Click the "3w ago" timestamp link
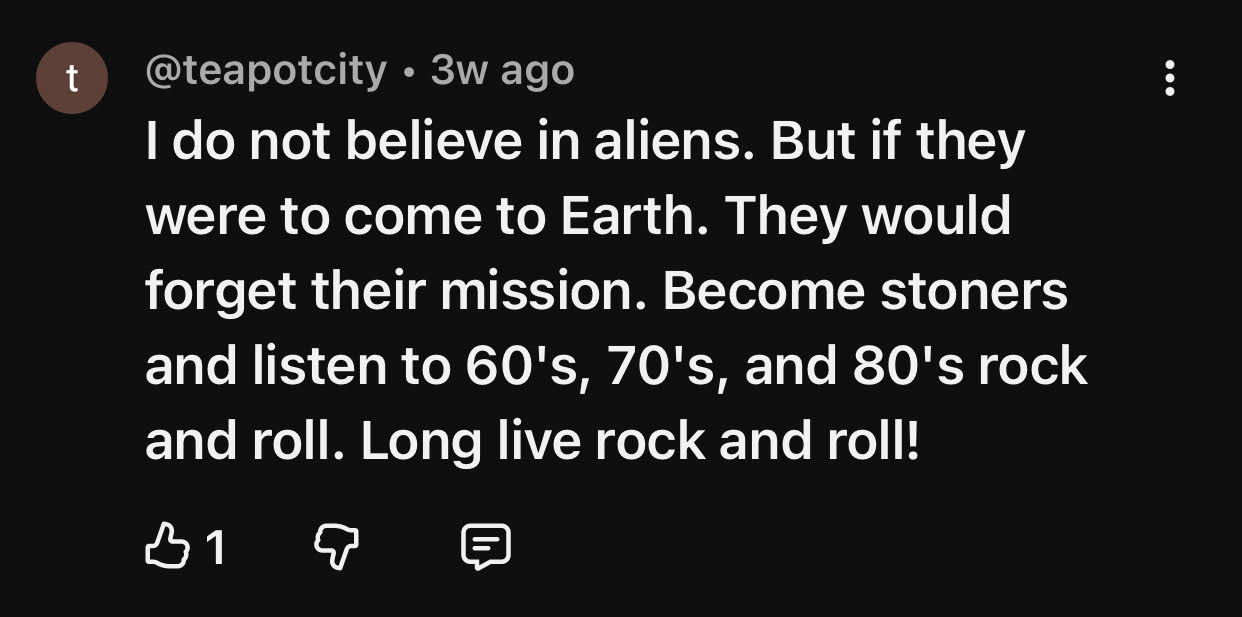This screenshot has height=617, width=1242. (502, 71)
